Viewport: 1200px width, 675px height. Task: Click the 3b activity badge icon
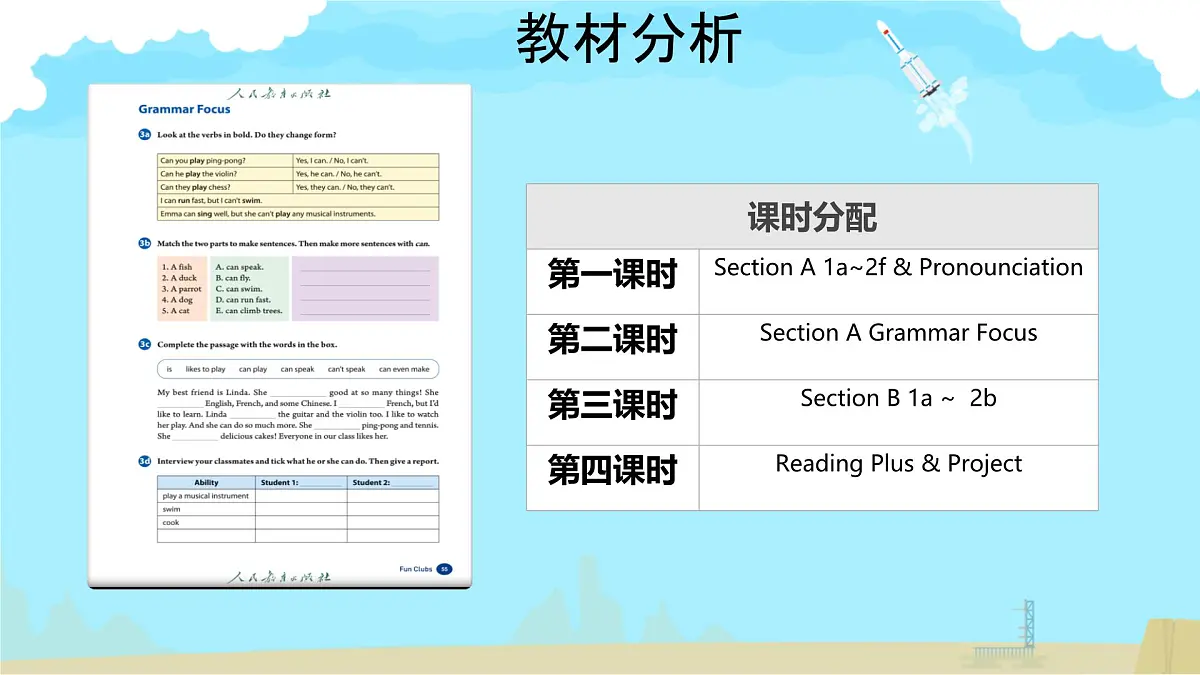143,243
